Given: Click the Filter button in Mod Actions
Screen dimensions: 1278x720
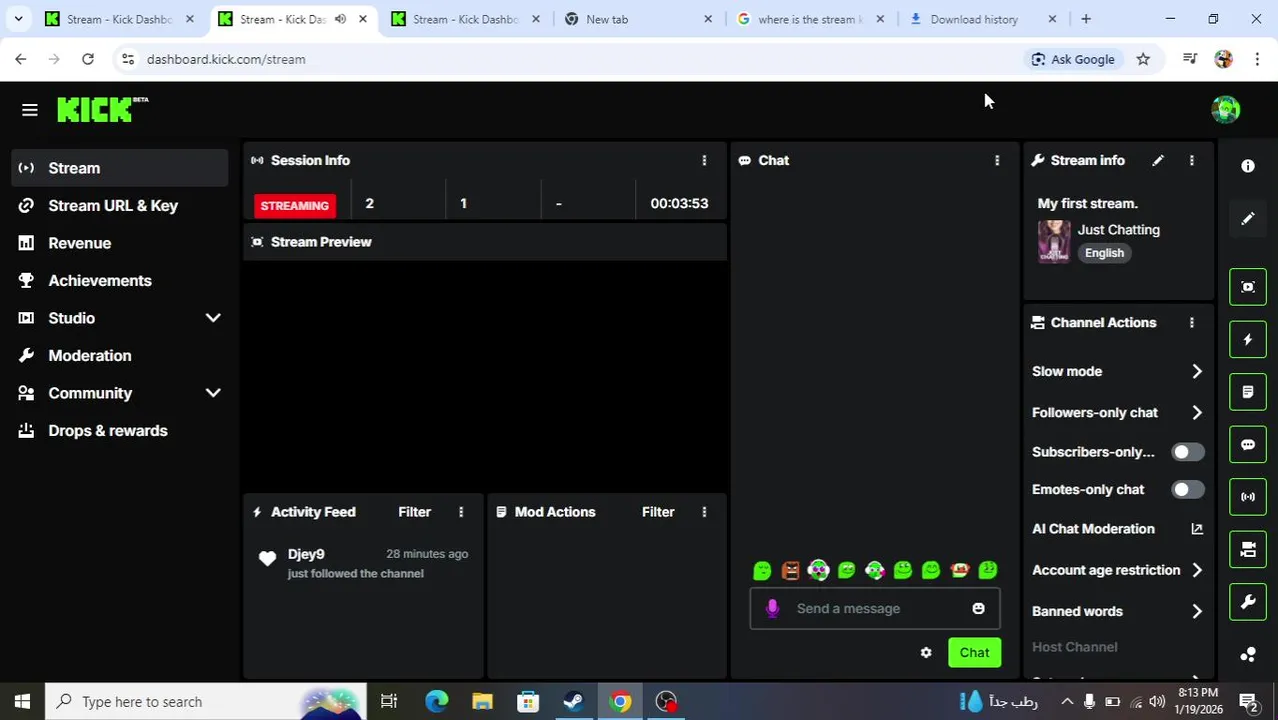Looking at the screenshot, I should tap(658, 512).
